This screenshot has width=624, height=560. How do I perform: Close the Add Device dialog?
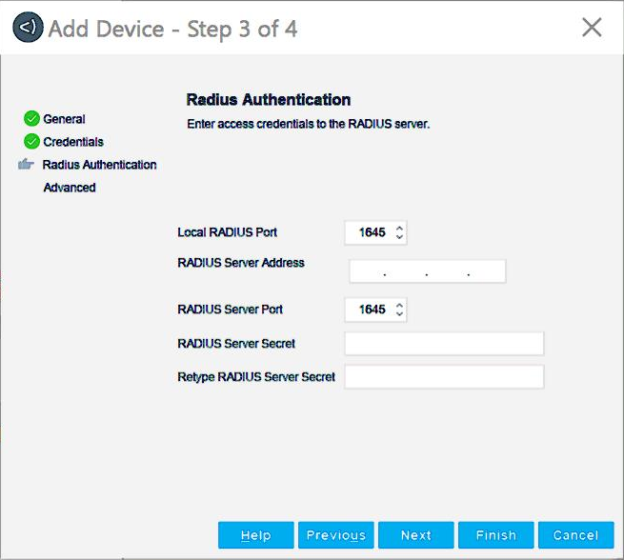[x=592, y=28]
